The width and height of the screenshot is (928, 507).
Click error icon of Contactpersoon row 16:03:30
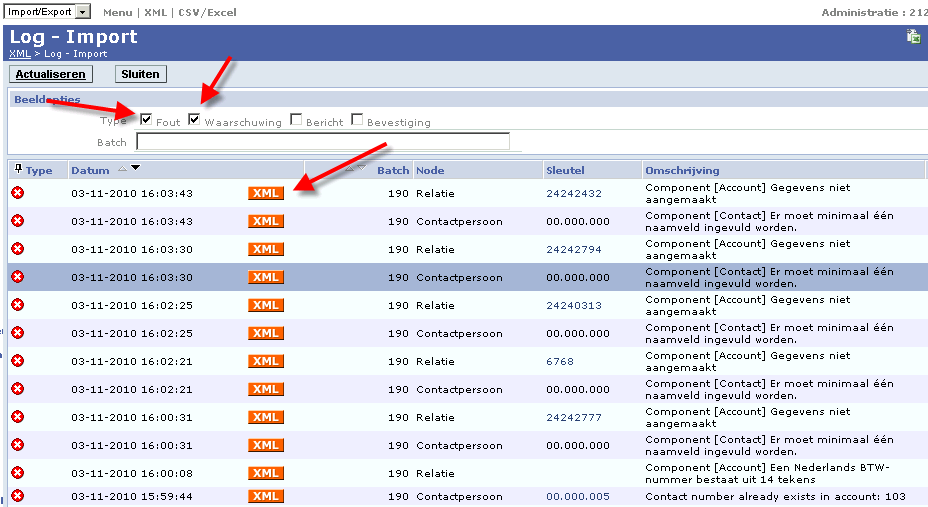[x=18, y=276]
